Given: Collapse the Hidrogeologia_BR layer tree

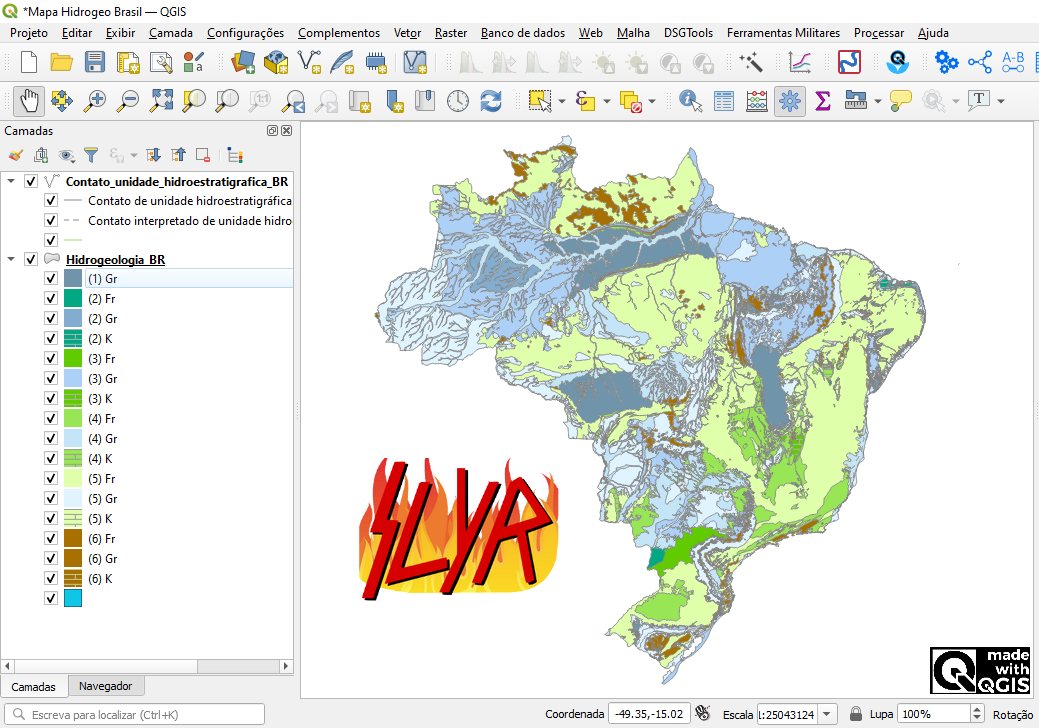Looking at the screenshot, I should (x=11, y=259).
